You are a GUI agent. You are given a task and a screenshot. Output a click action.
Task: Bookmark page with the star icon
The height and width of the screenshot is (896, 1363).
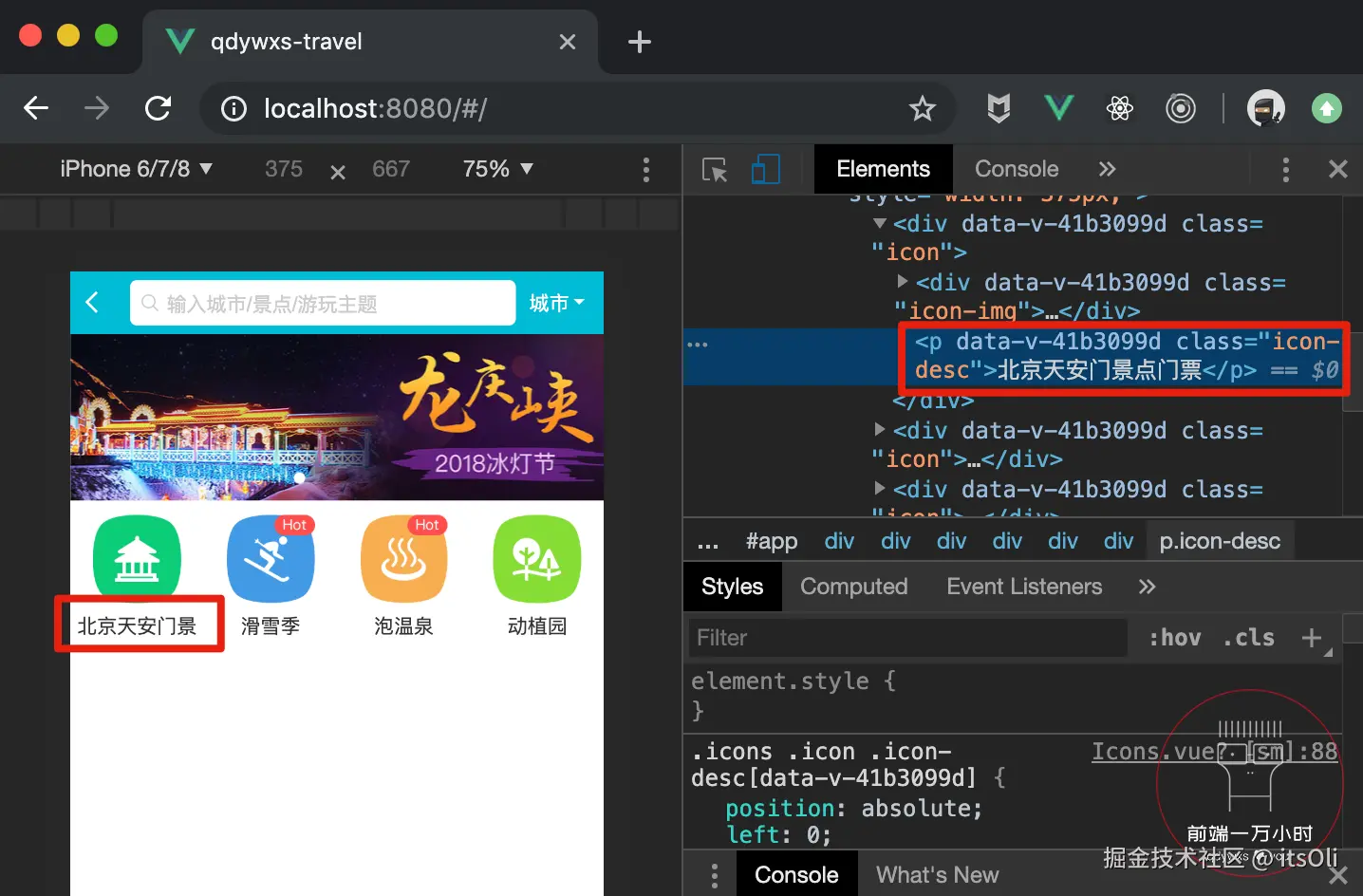(x=922, y=108)
